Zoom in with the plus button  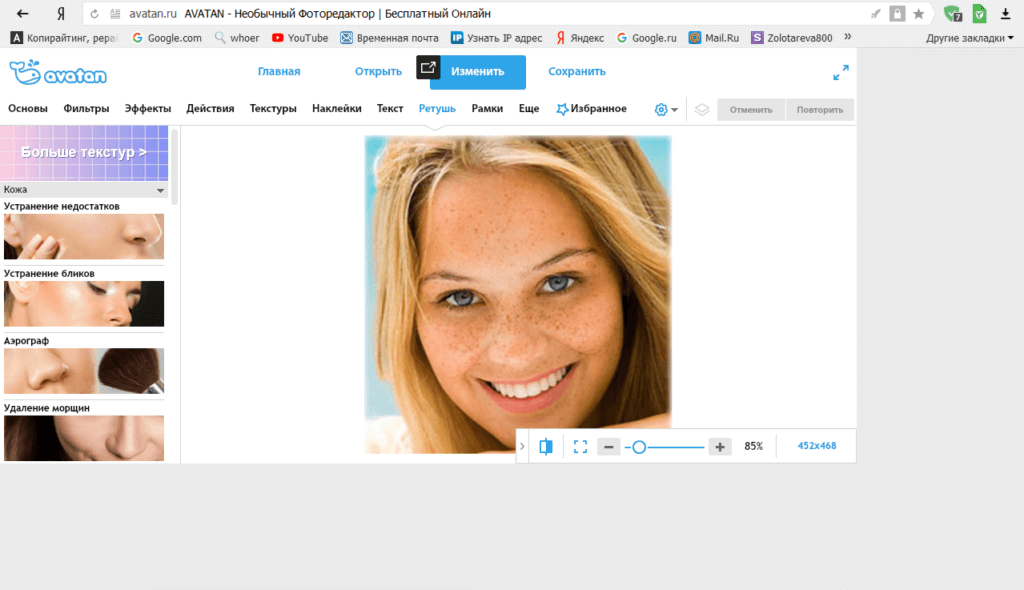pyautogui.click(x=719, y=446)
